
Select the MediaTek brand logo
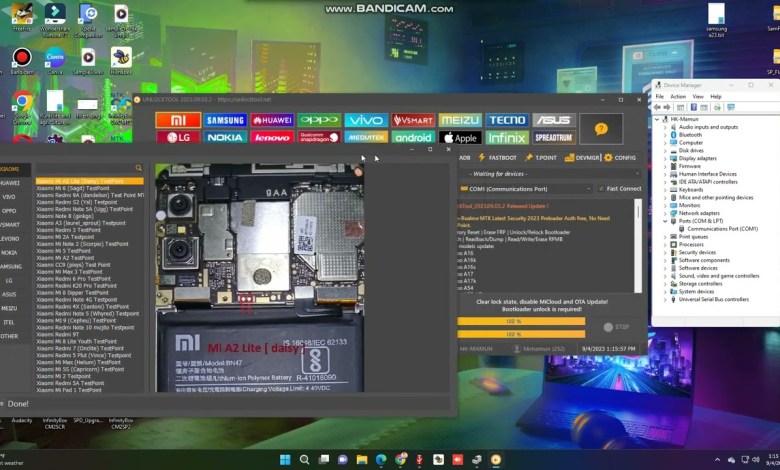tap(366, 137)
